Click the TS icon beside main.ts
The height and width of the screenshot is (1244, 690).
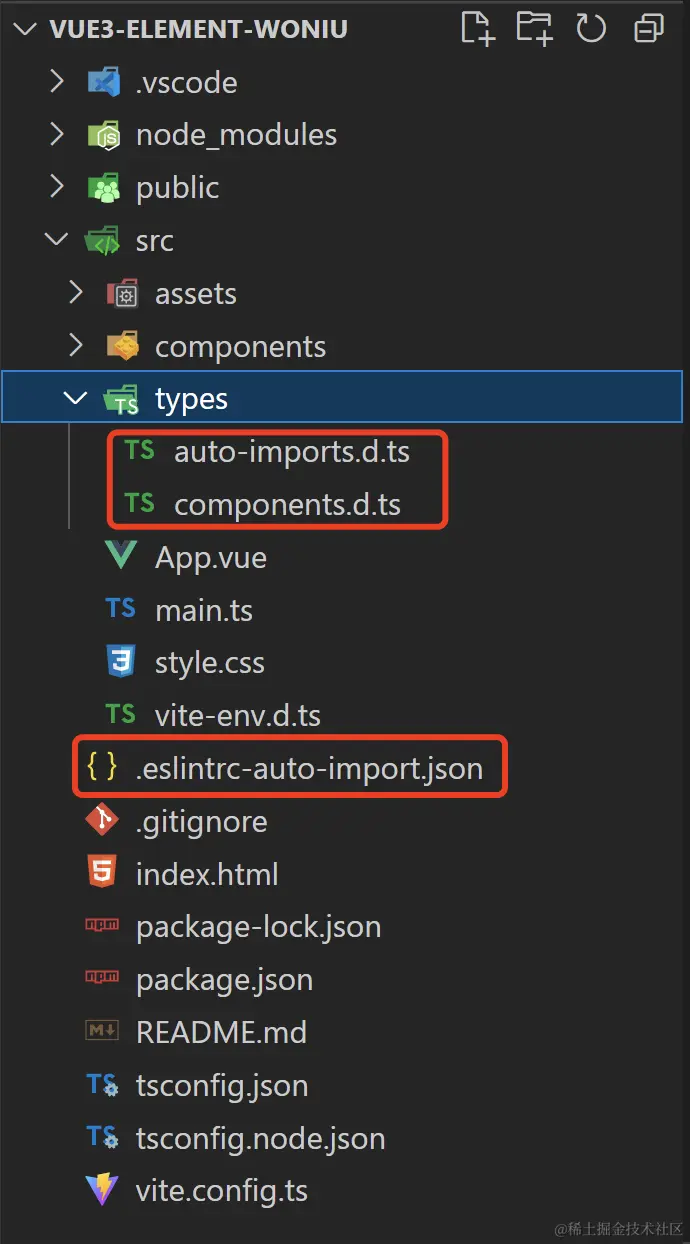point(118,609)
